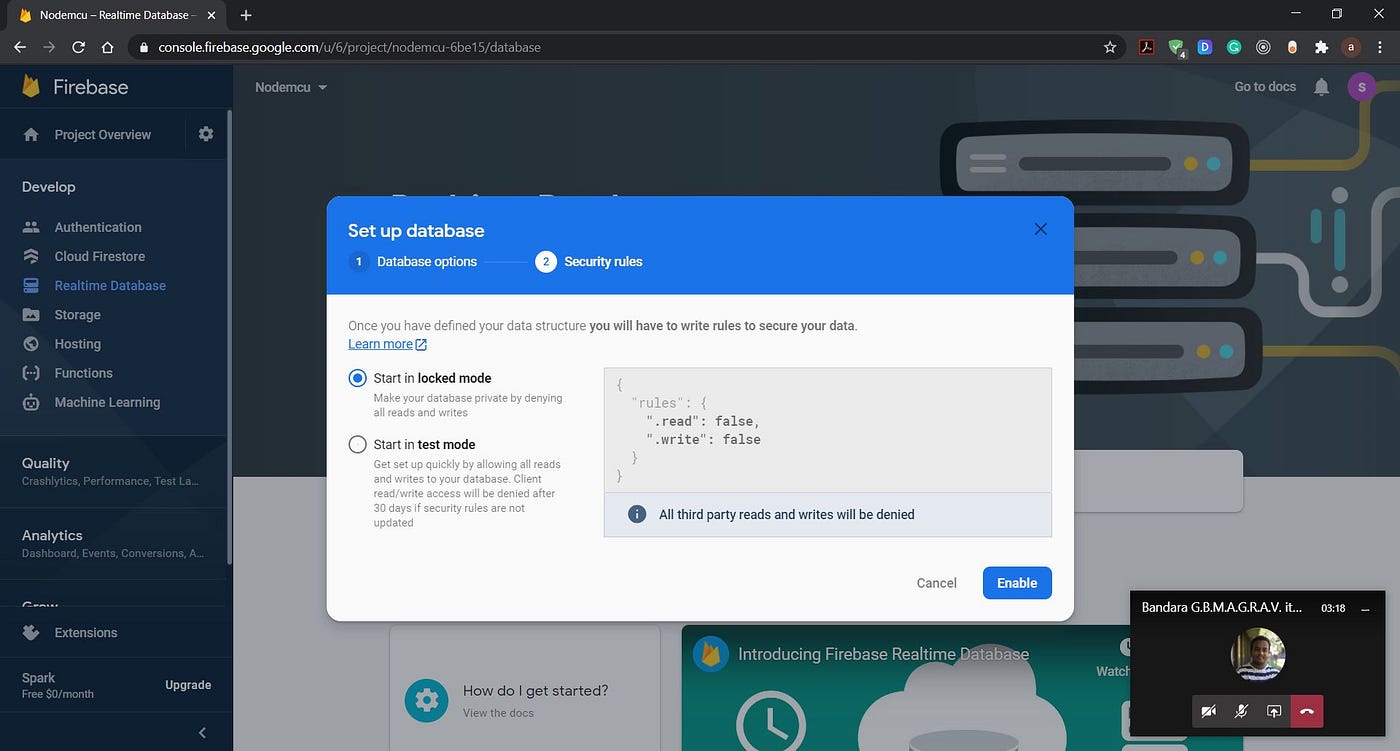The image size is (1400, 751).
Task: Expand the Develop section header
Action: (x=48, y=187)
